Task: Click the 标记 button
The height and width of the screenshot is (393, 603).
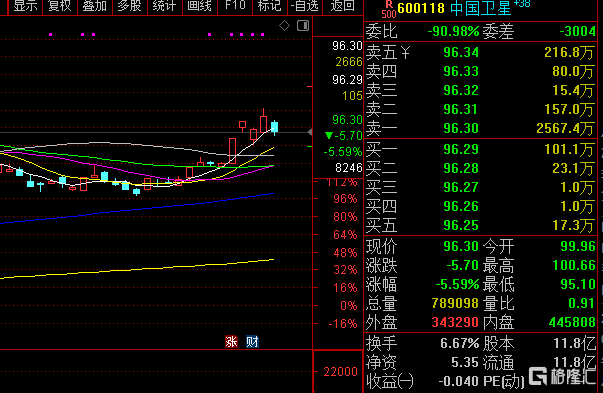Action: click(x=269, y=5)
